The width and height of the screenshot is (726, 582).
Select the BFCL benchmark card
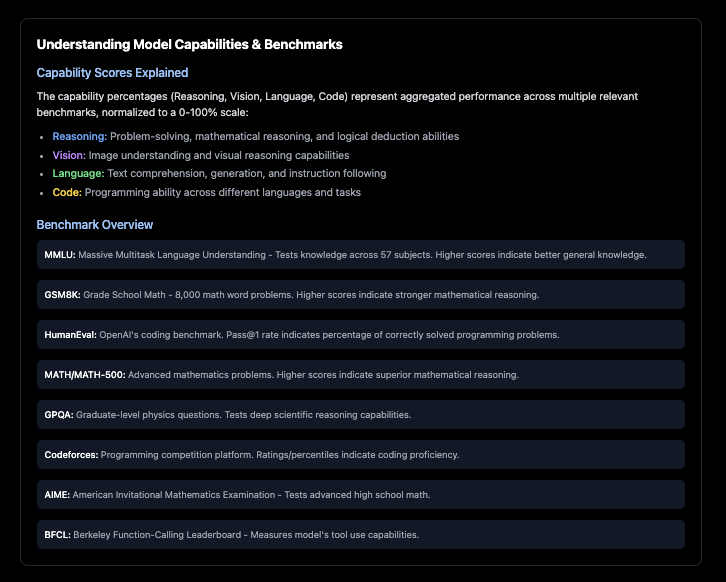click(x=360, y=534)
